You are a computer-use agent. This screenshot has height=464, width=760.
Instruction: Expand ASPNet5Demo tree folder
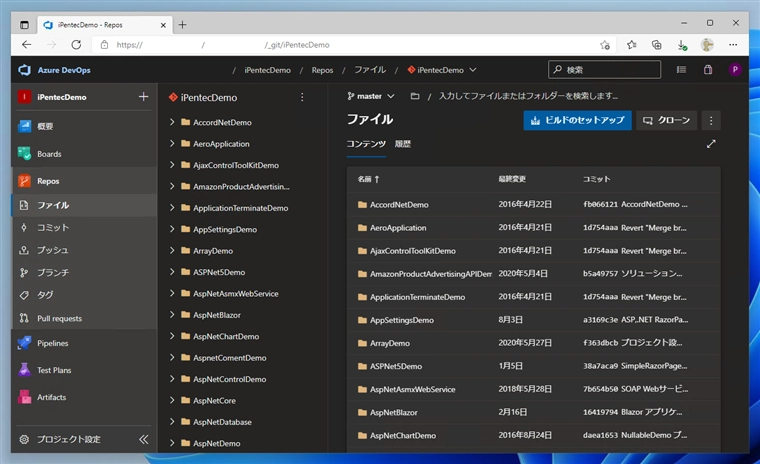point(172,272)
